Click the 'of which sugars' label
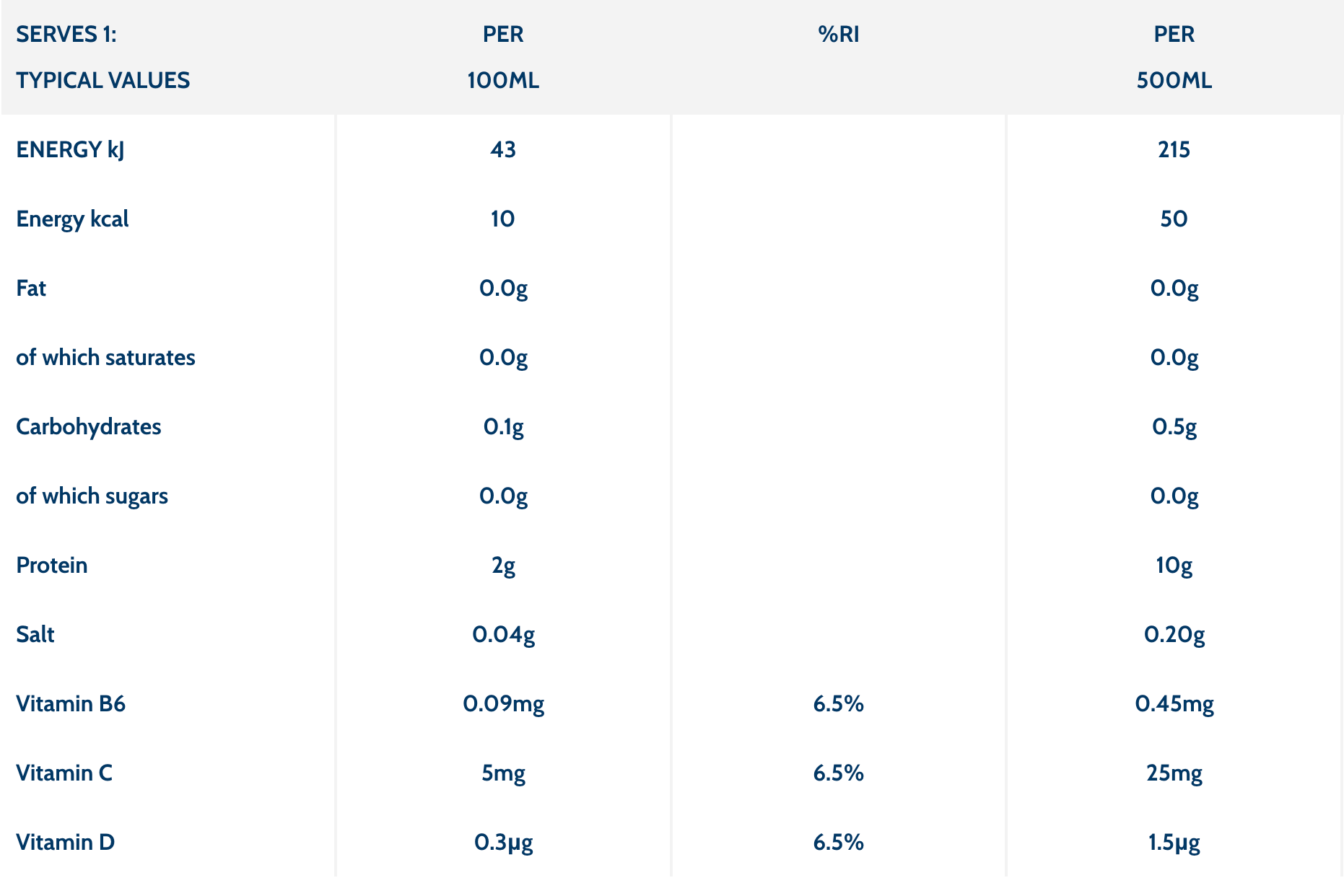This screenshot has width=1344, height=896. pyautogui.click(x=92, y=496)
